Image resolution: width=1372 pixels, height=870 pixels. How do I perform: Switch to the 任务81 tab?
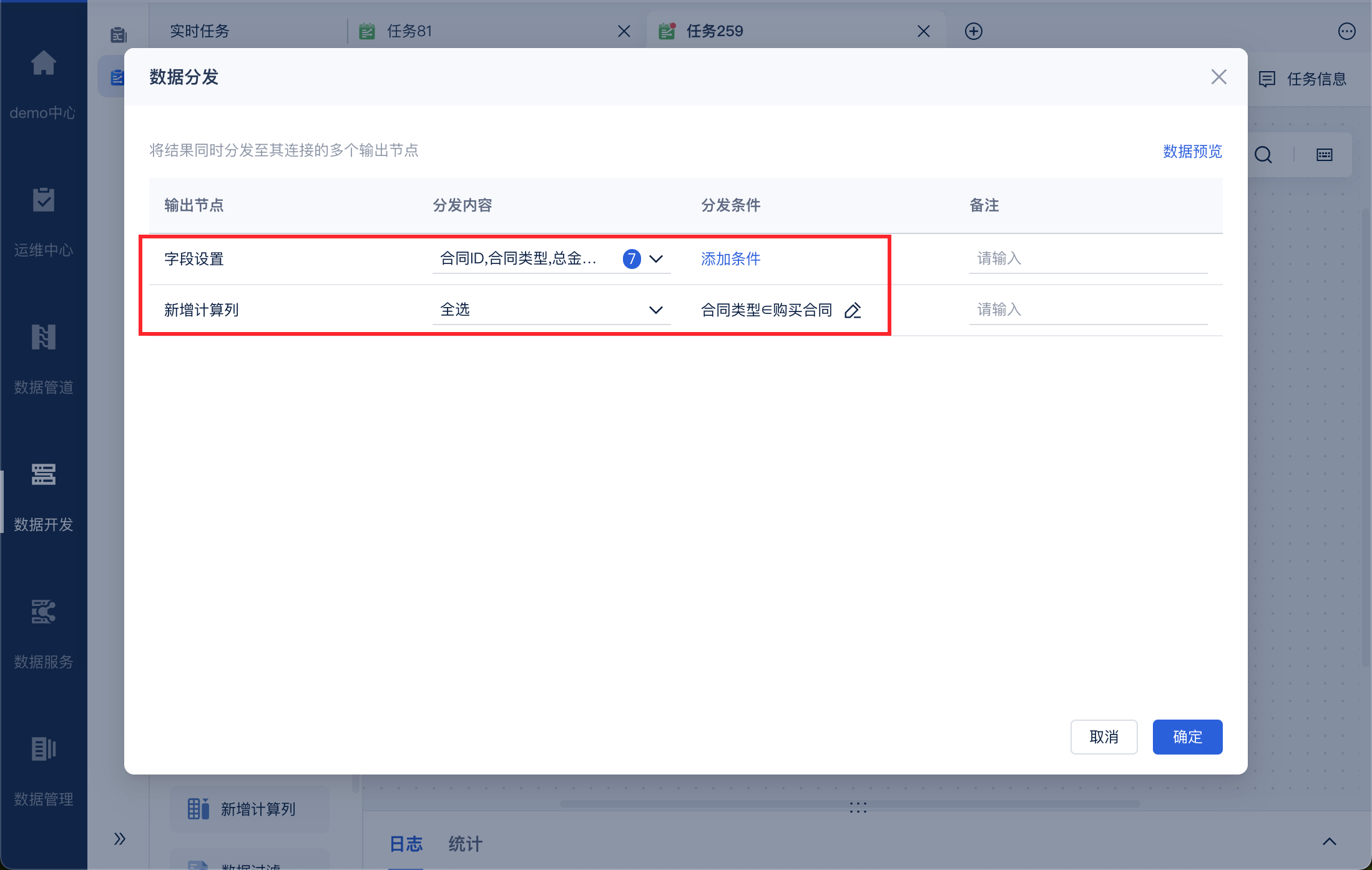409,31
